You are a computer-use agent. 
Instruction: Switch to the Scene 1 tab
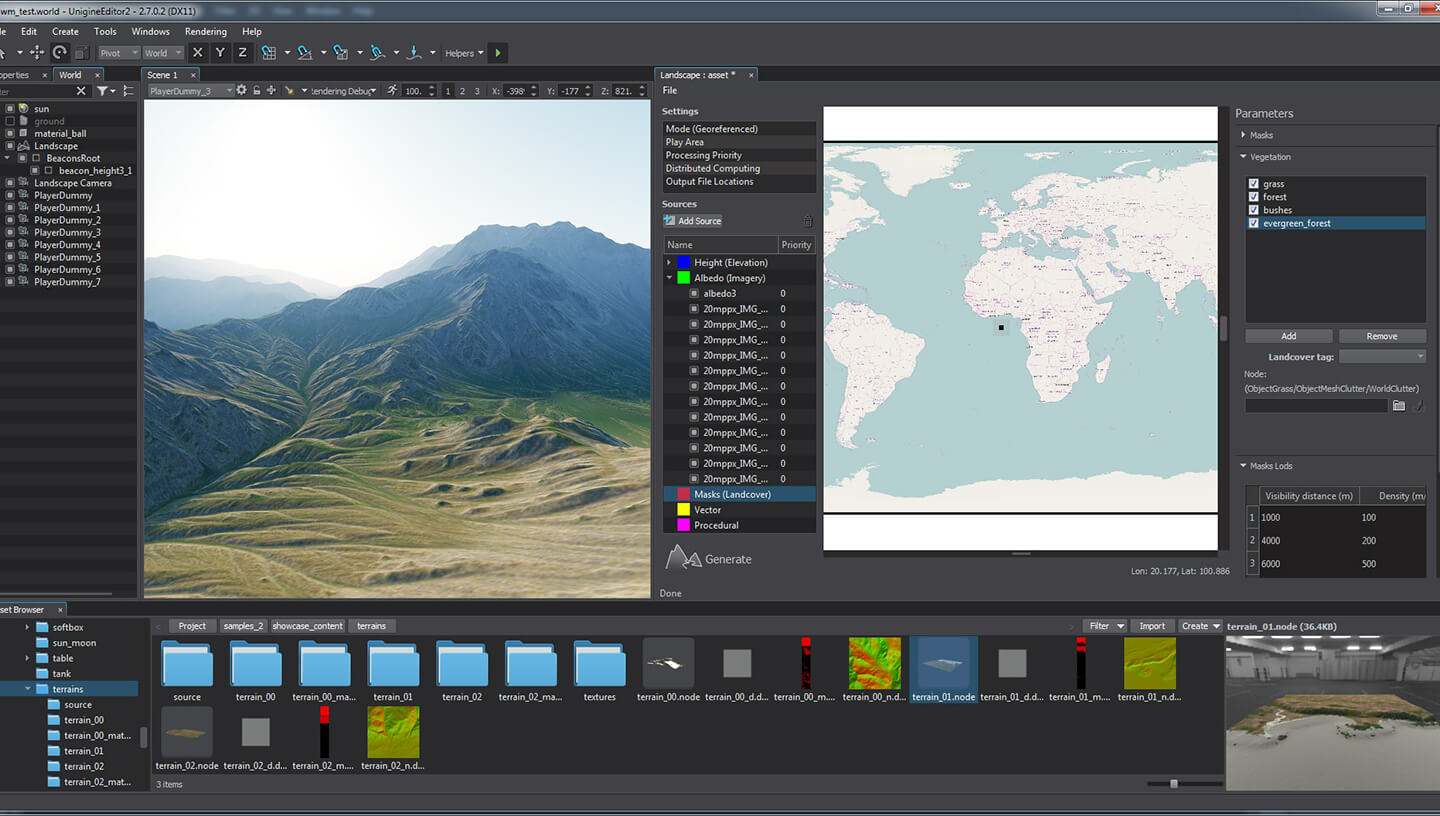(162, 75)
